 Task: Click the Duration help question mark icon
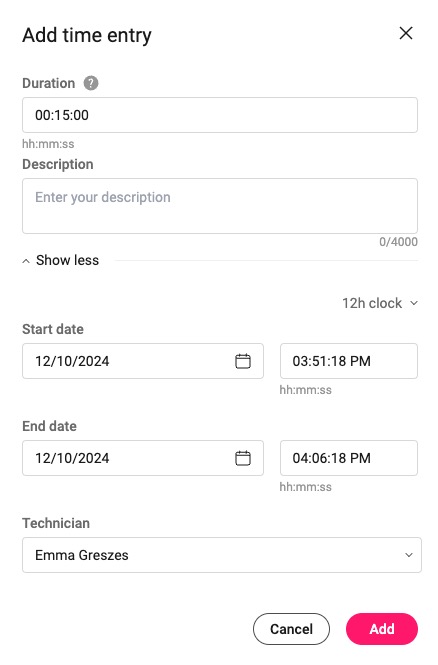pos(91,83)
